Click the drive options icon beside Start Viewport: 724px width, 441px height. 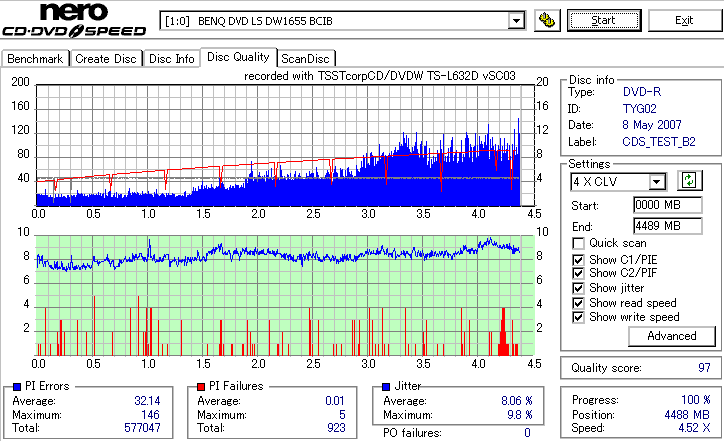(x=547, y=20)
